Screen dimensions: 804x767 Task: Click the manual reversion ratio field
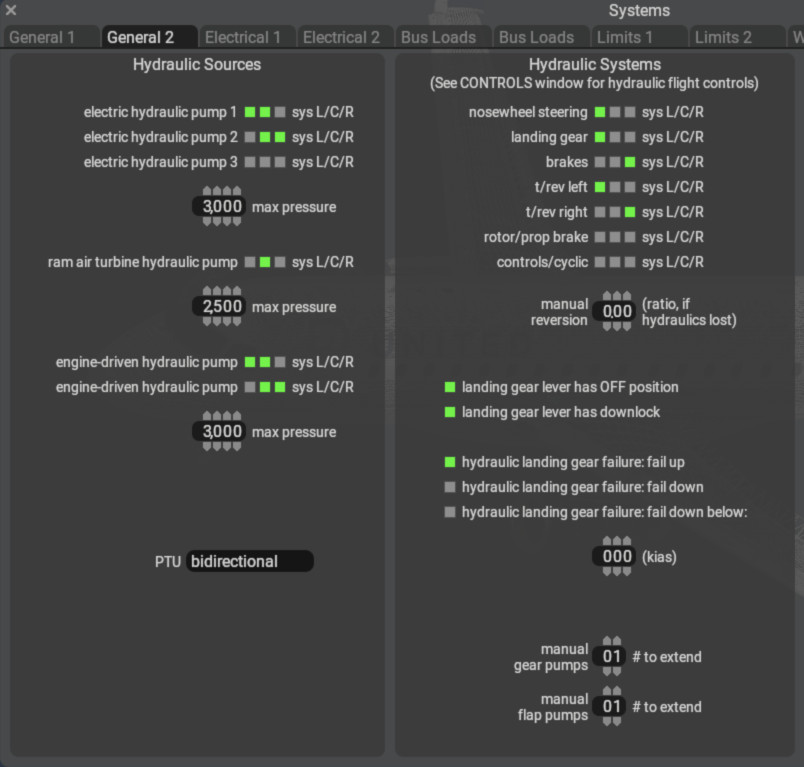pyautogui.click(x=617, y=311)
